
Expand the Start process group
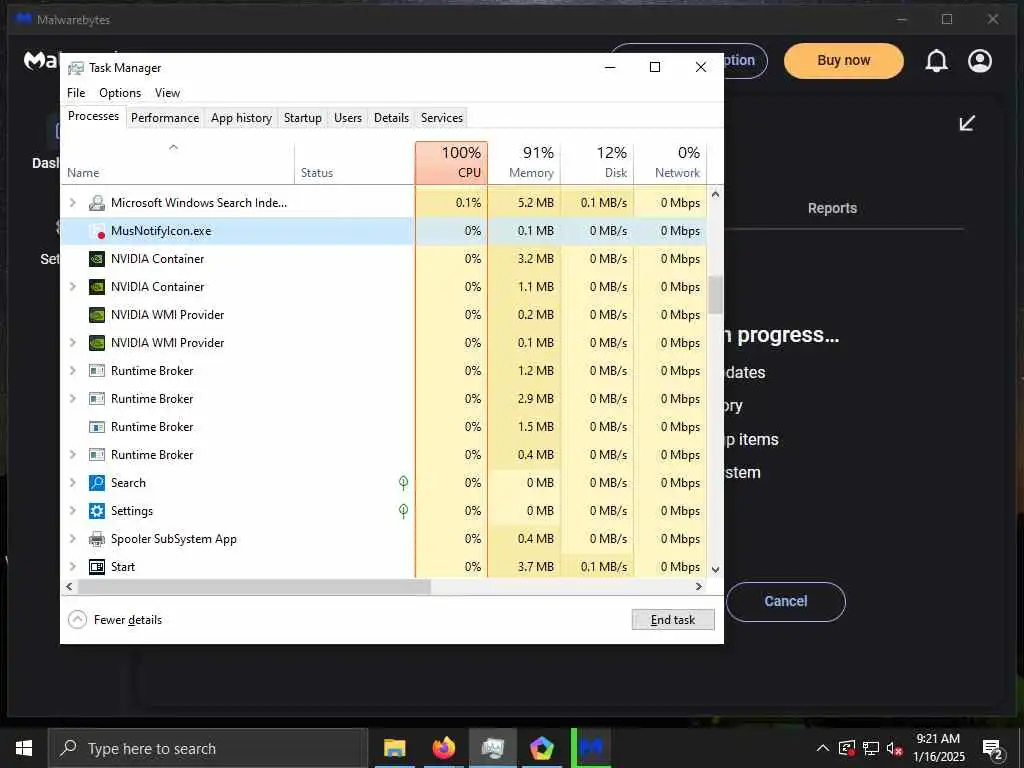point(72,567)
